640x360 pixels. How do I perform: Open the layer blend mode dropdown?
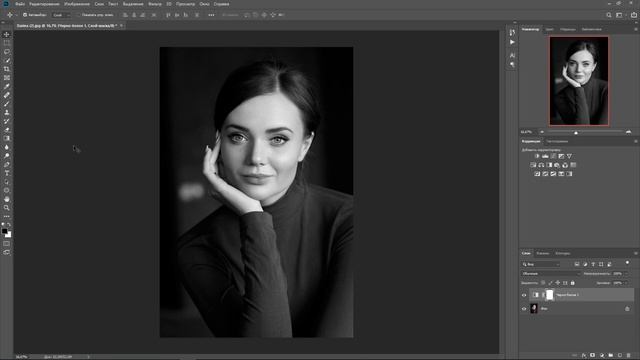551,273
